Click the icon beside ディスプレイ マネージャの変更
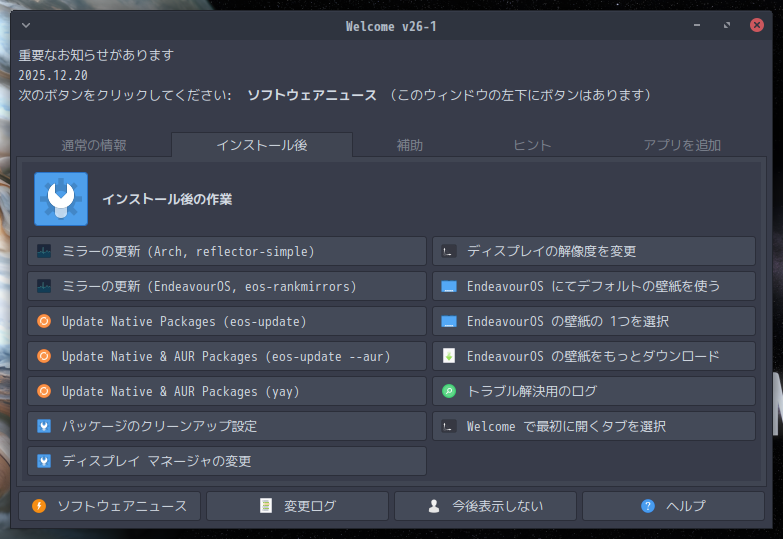Viewport: 783px width, 539px height. (x=44, y=461)
